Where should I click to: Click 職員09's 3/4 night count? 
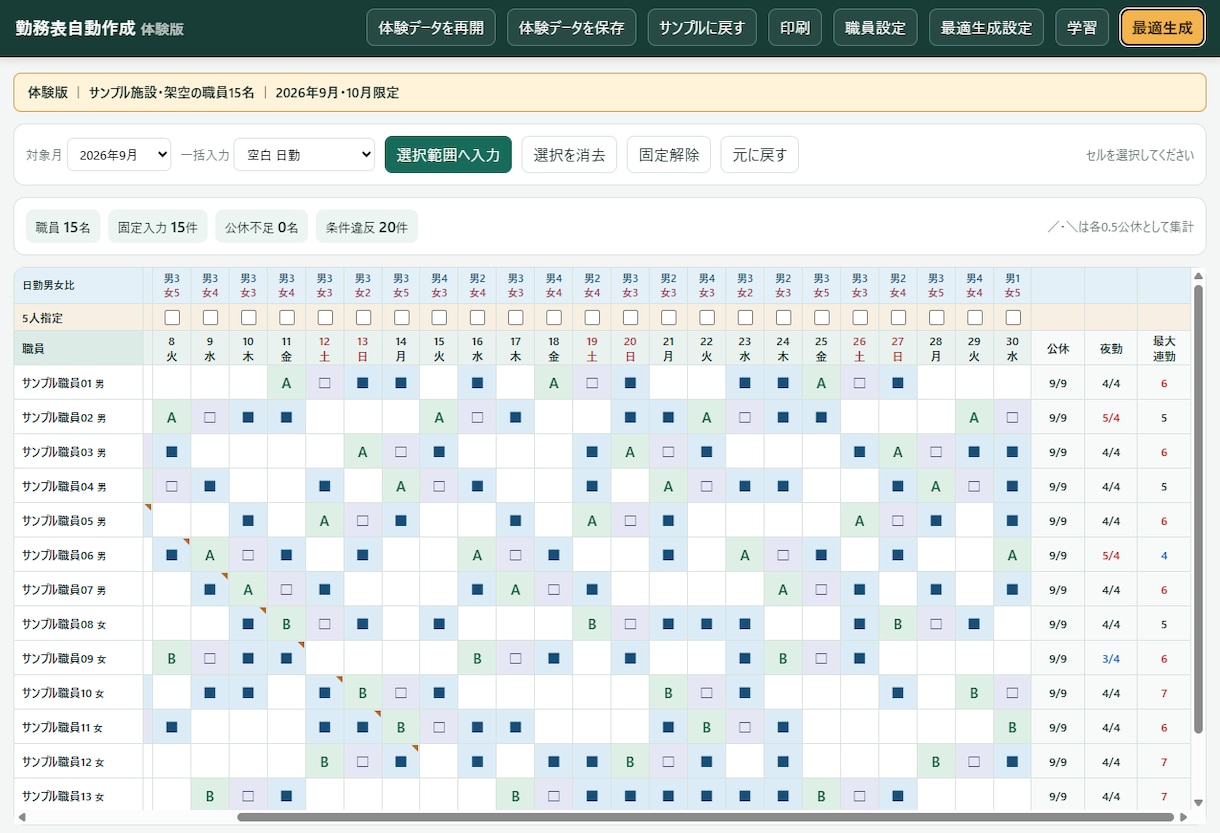pos(1111,659)
